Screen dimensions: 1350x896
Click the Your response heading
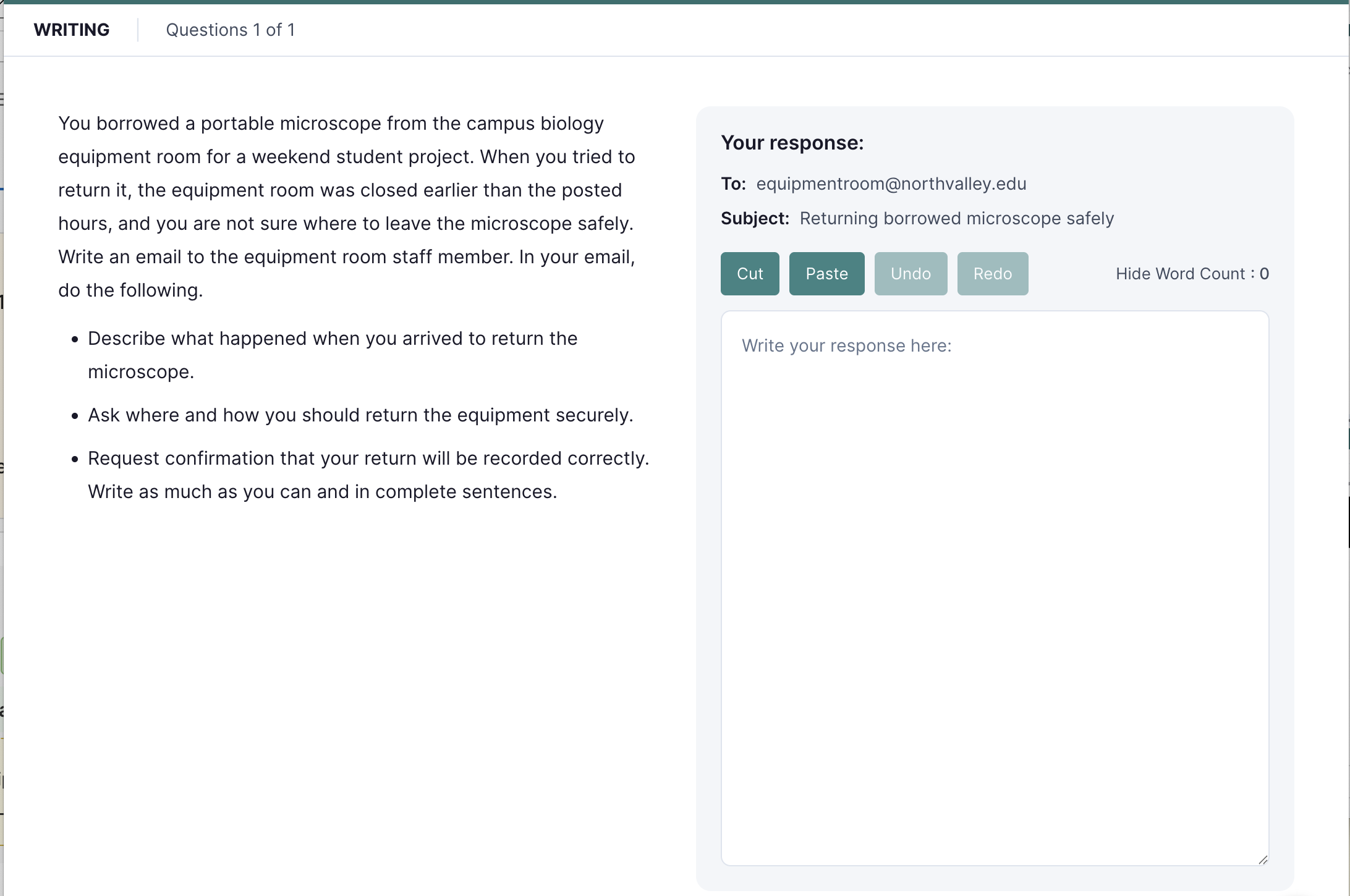pyautogui.click(x=793, y=142)
